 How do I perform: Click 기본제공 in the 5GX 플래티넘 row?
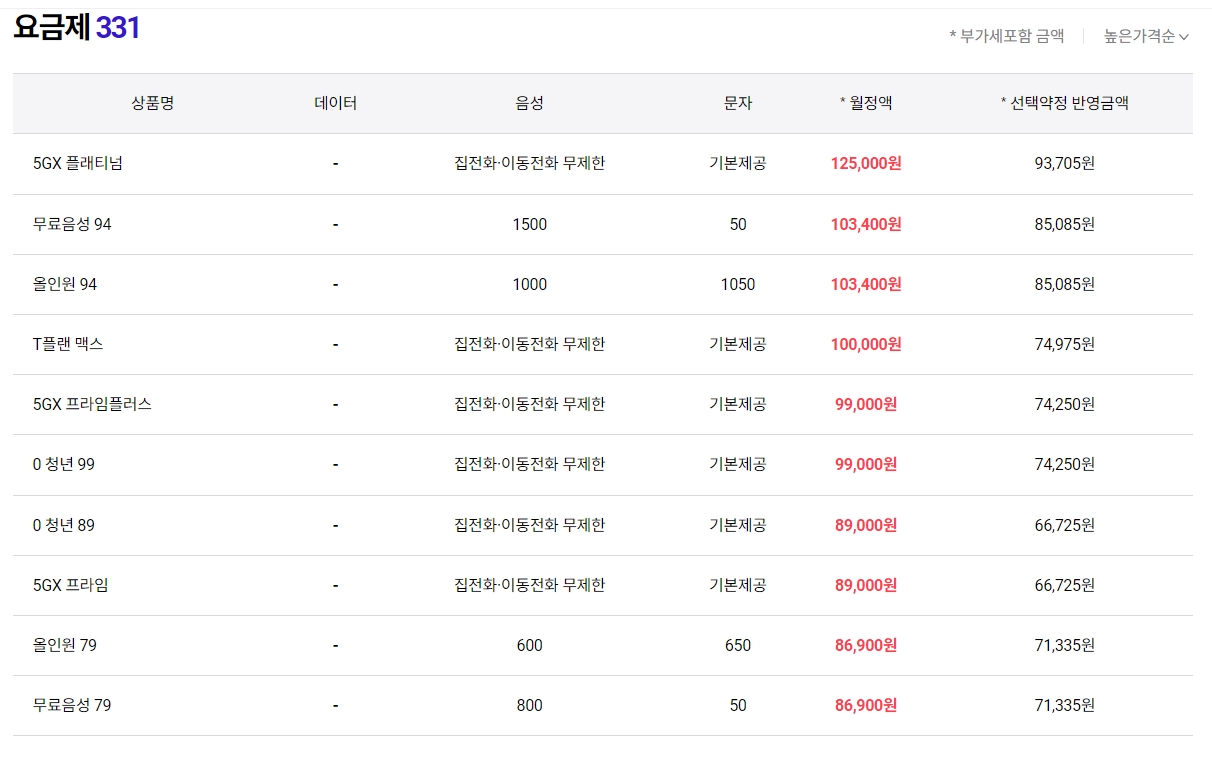[737, 164]
